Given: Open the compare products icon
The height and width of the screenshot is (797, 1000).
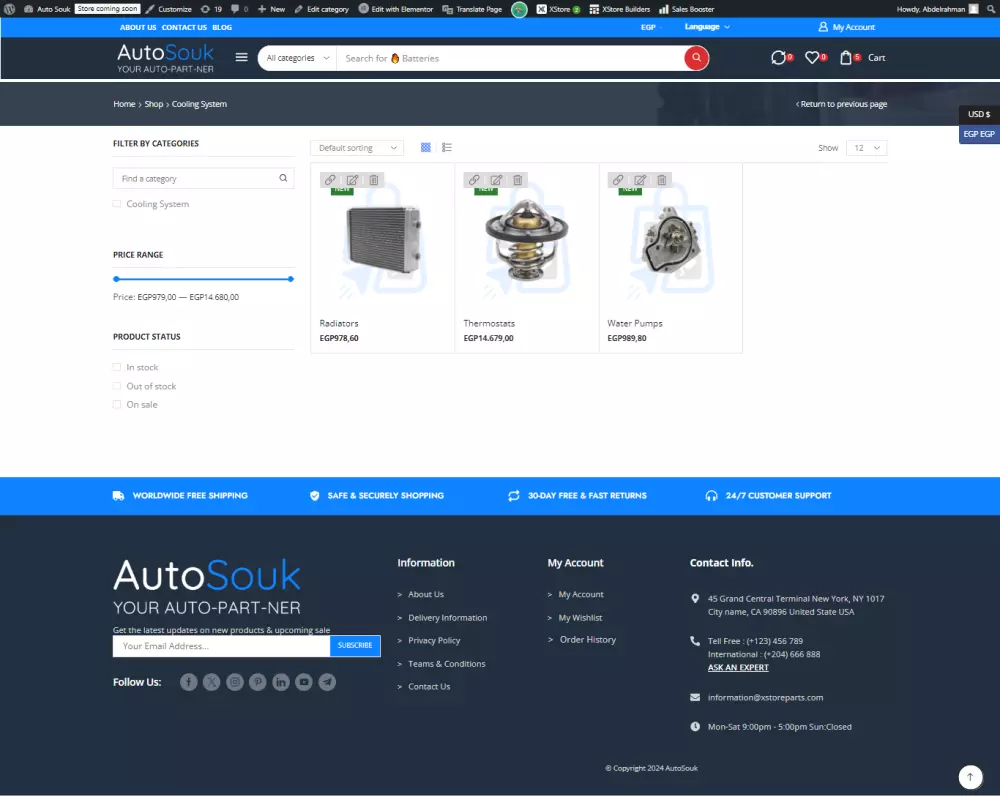Looking at the screenshot, I should click(x=778, y=58).
